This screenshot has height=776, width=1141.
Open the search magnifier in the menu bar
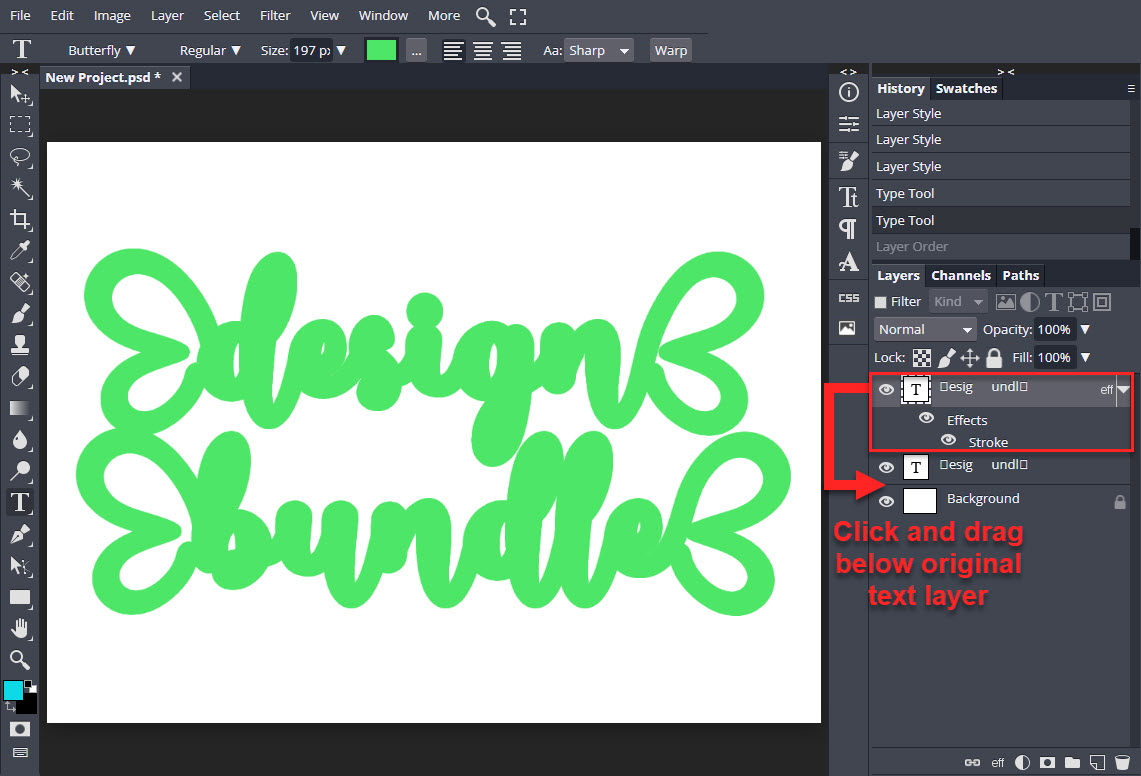(485, 16)
